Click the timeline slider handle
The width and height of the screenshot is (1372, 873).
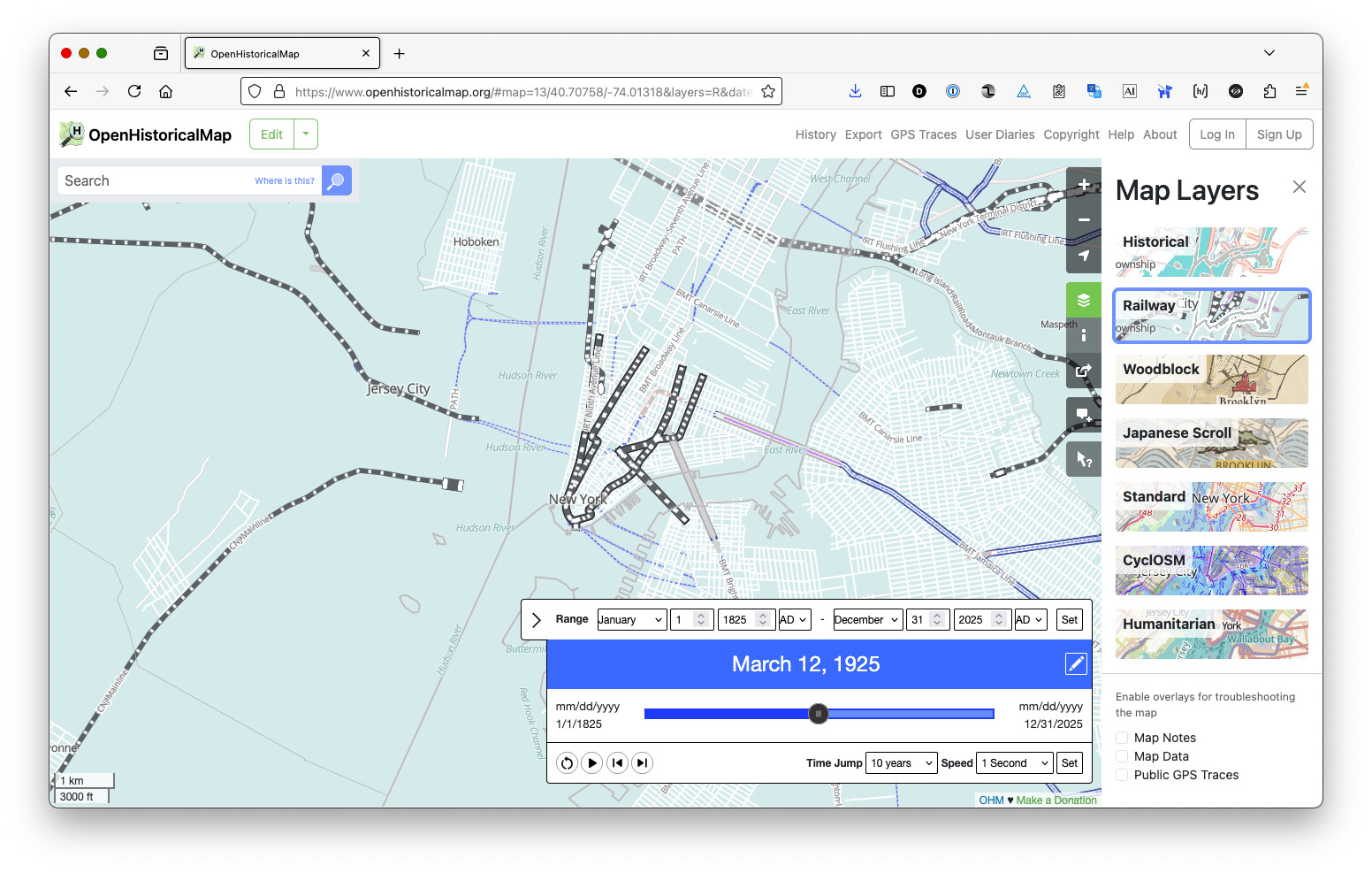[819, 714]
